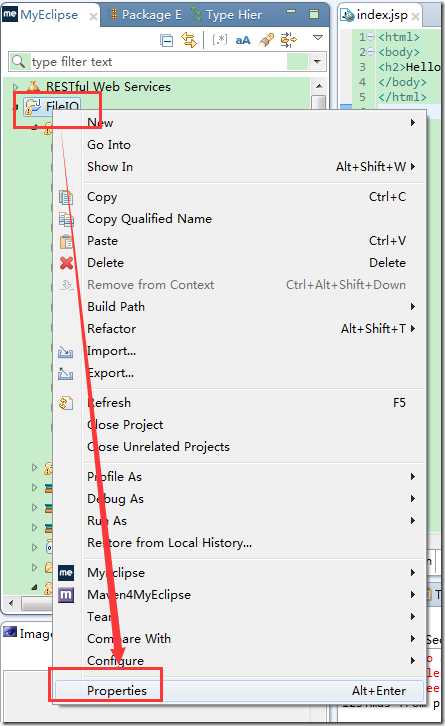Open the Show In submenu arrow
Image resolution: width=445 pixels, height=726 pixels.
click(413, 167)
